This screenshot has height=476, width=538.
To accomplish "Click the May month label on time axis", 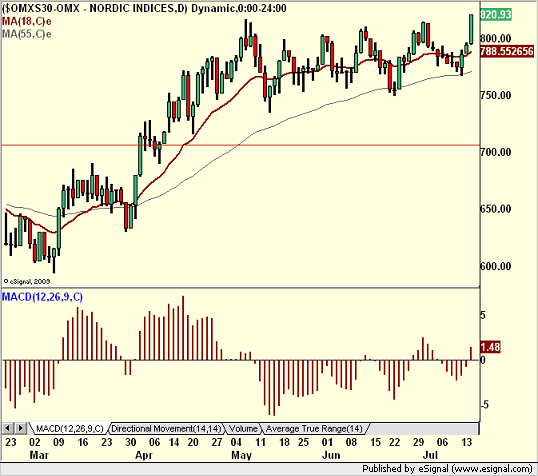I will [x=242, y=455].
